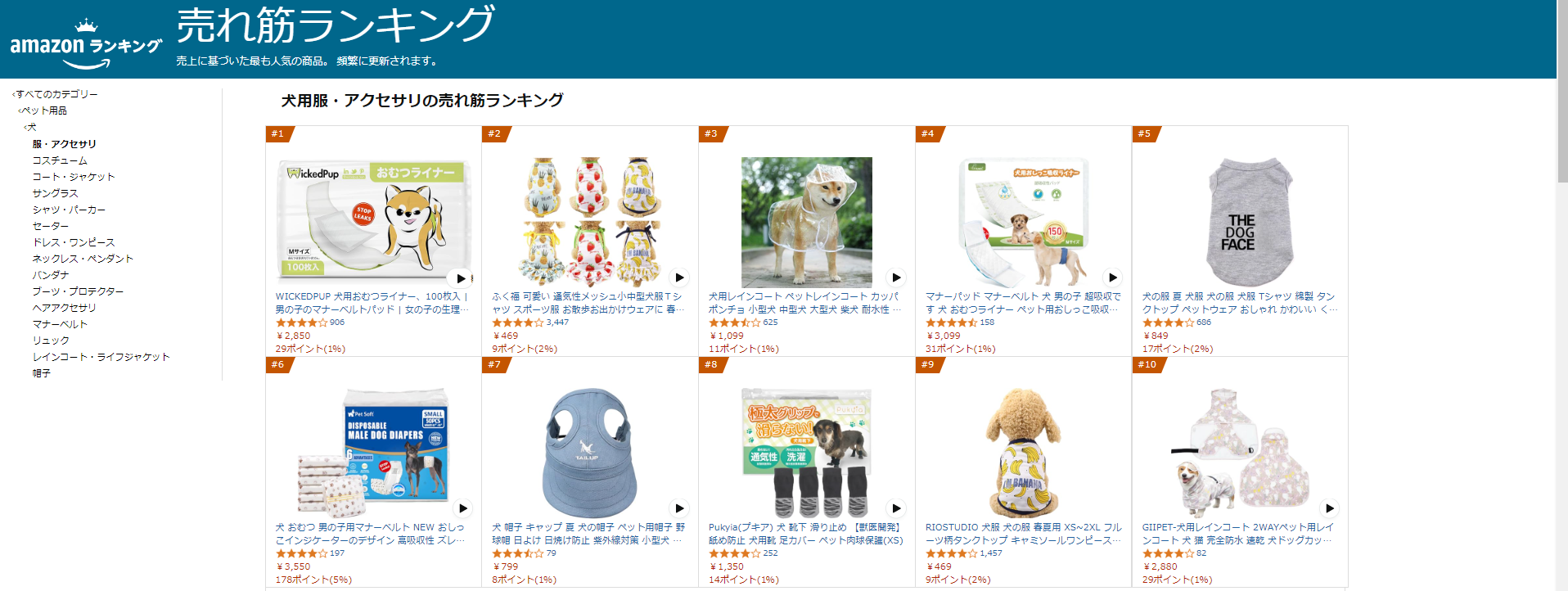Play video on the #3 dog raincoat
The image size is (1568, 591).
click(896, 277)
